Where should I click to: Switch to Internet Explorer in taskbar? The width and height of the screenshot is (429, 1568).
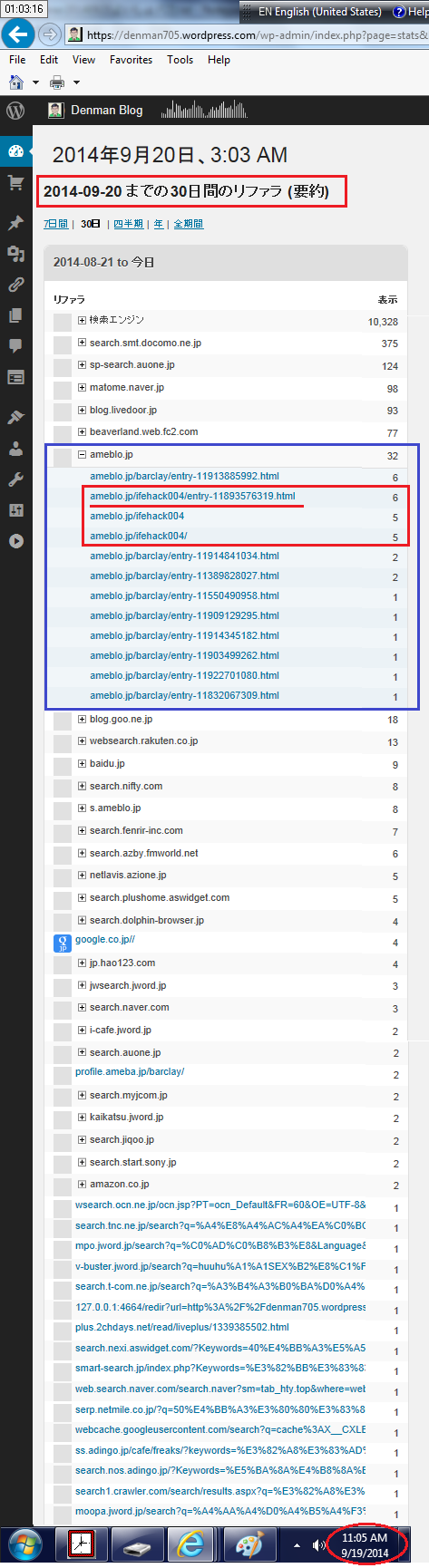pyautogui.click(x=190, y=1544)
